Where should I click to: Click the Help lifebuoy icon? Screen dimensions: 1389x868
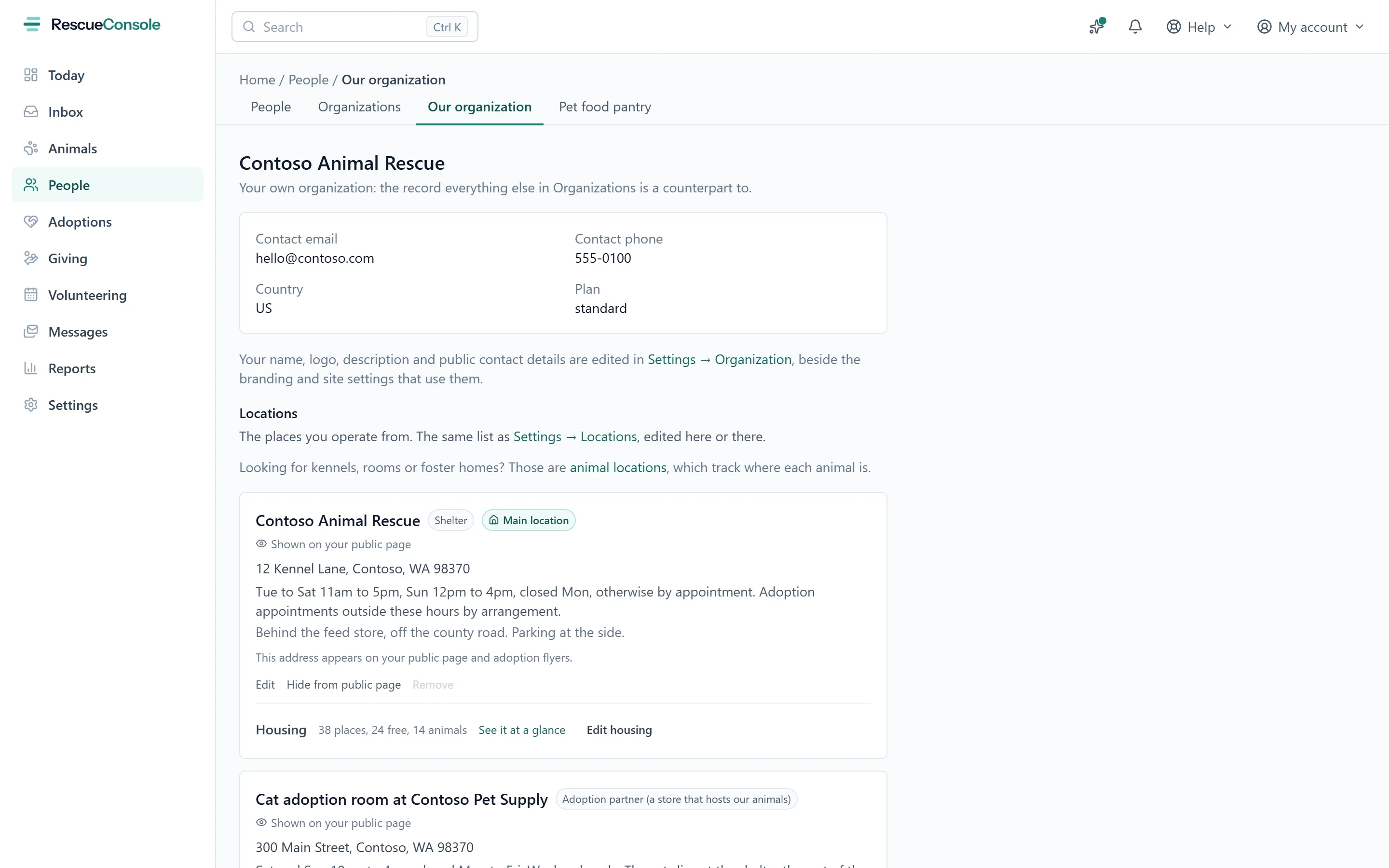point(1174,27)
